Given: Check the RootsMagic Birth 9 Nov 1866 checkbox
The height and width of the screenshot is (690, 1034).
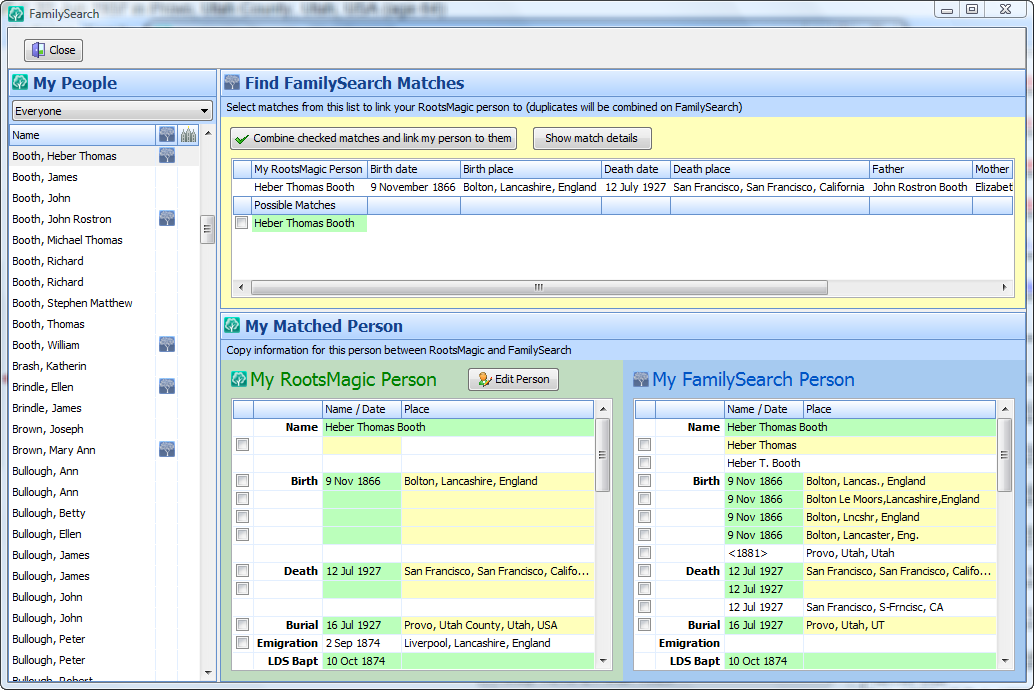Looking at the screenshot, I should click(243, 481).
